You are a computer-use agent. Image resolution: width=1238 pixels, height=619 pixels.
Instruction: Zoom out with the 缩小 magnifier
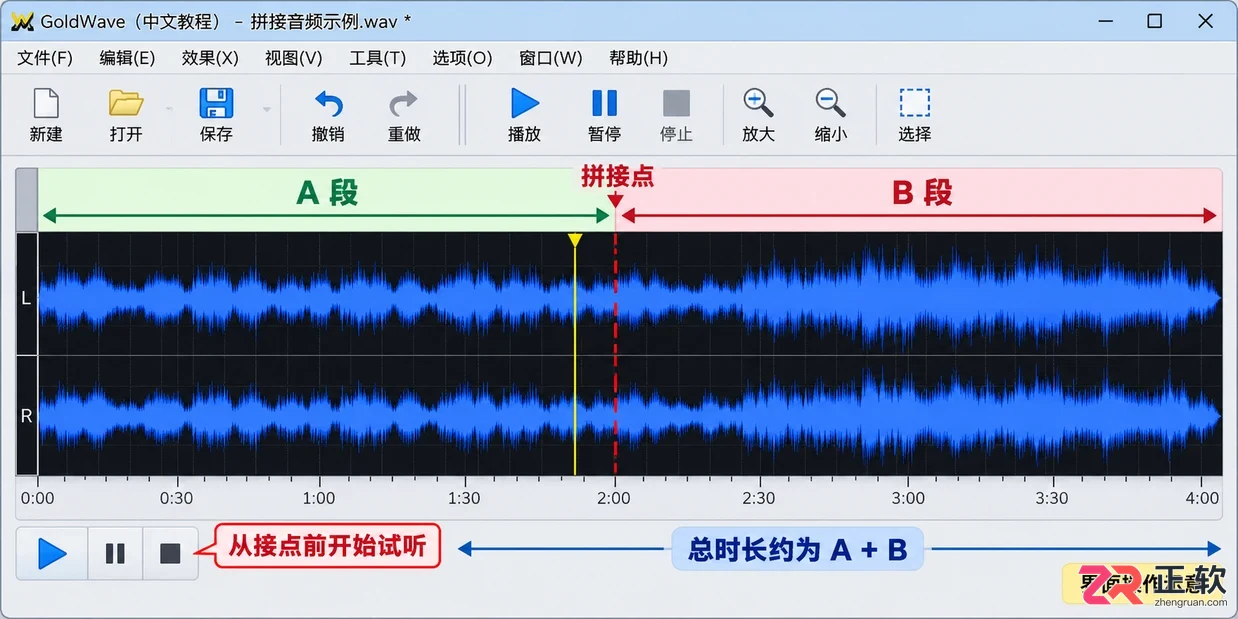(x=831, y=104)
